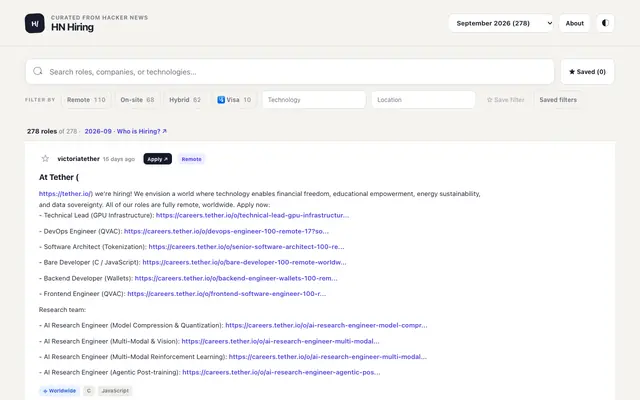
Task: Open Backend Developer Wallets careers link
Action: [x=236, y=278]
